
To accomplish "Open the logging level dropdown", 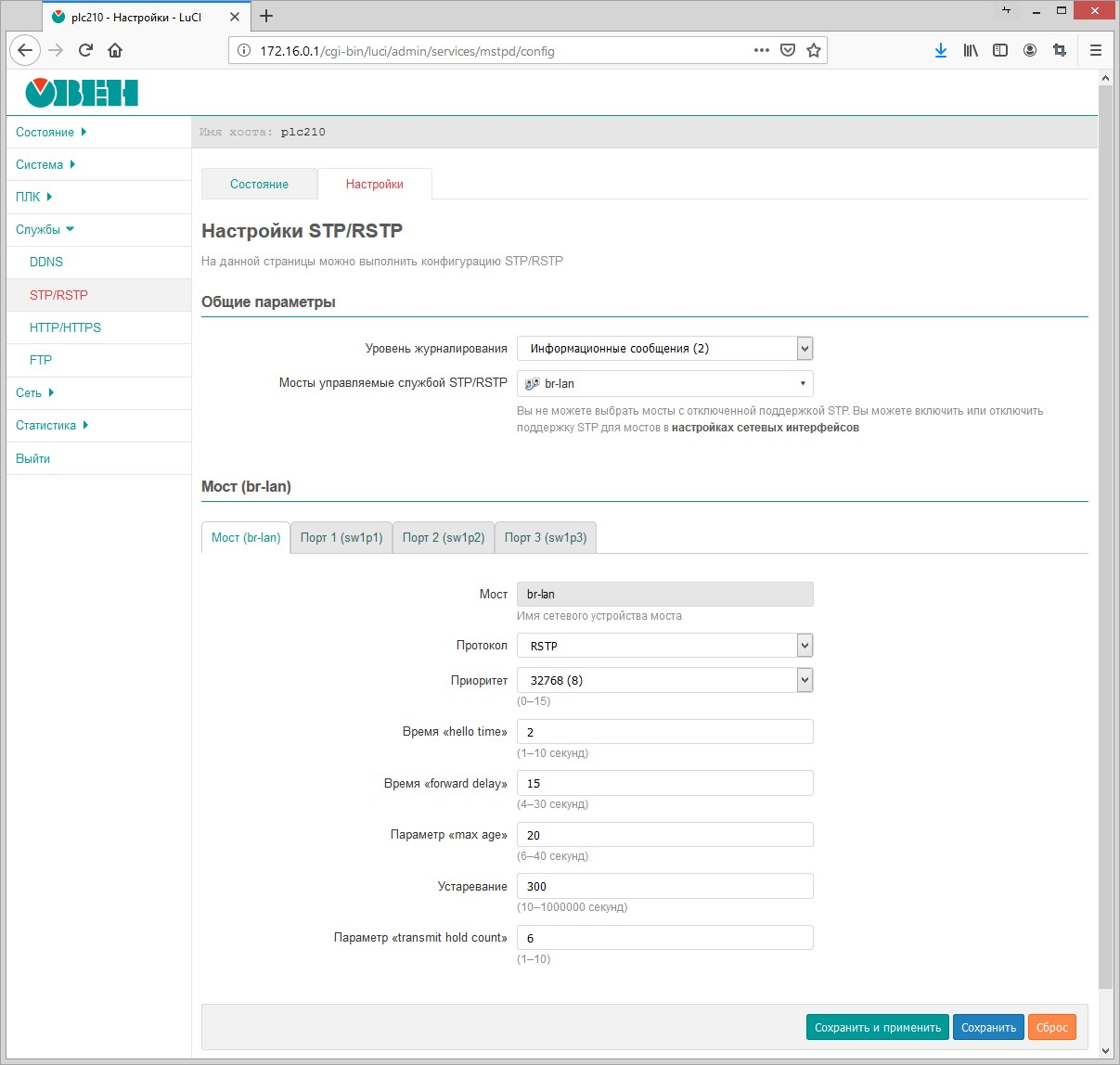I will 664,349.
